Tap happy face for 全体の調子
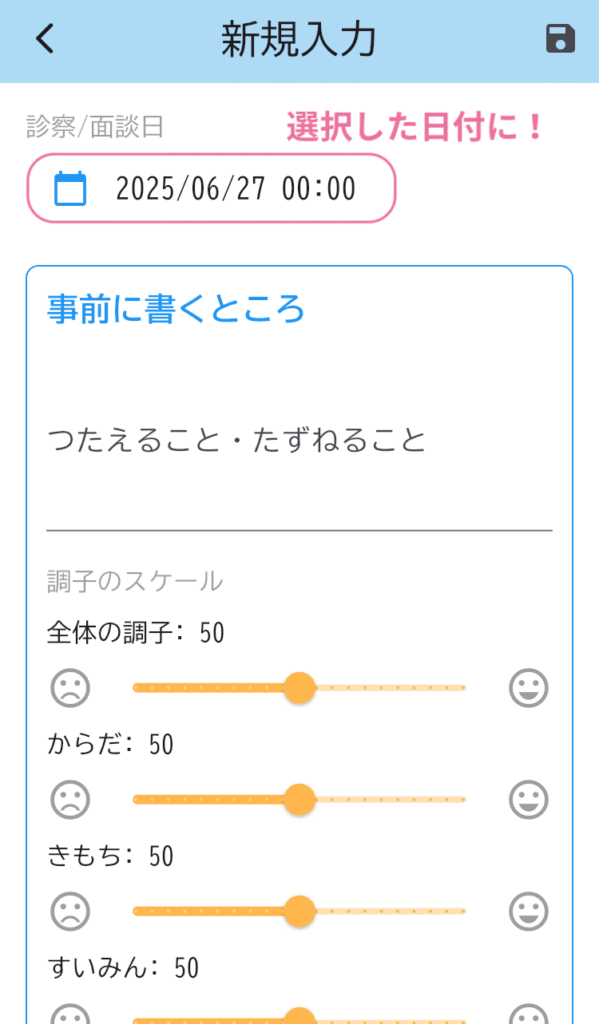 click(x=528, y=688)
